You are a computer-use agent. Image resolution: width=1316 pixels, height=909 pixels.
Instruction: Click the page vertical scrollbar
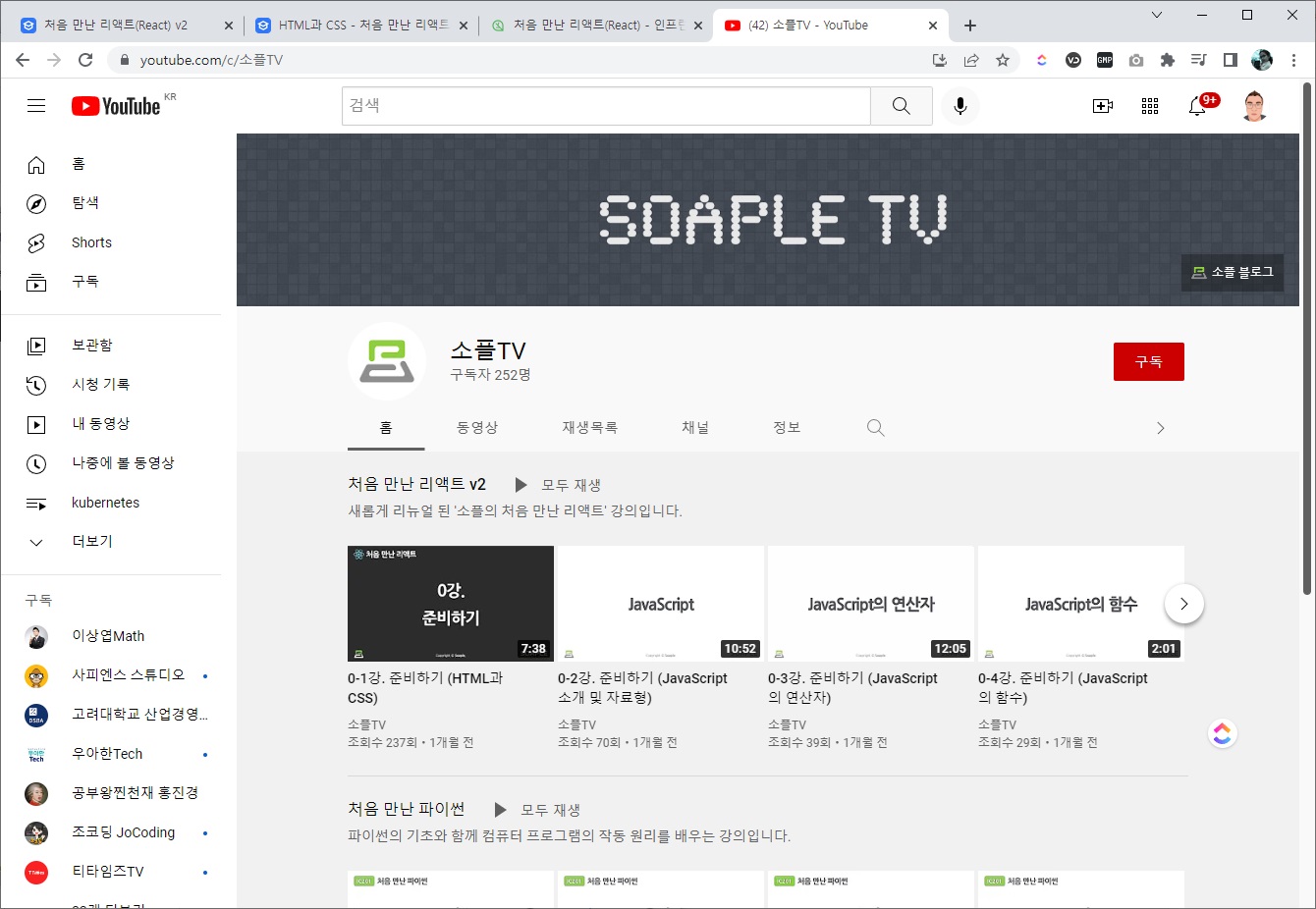(x=1307, y=339)
